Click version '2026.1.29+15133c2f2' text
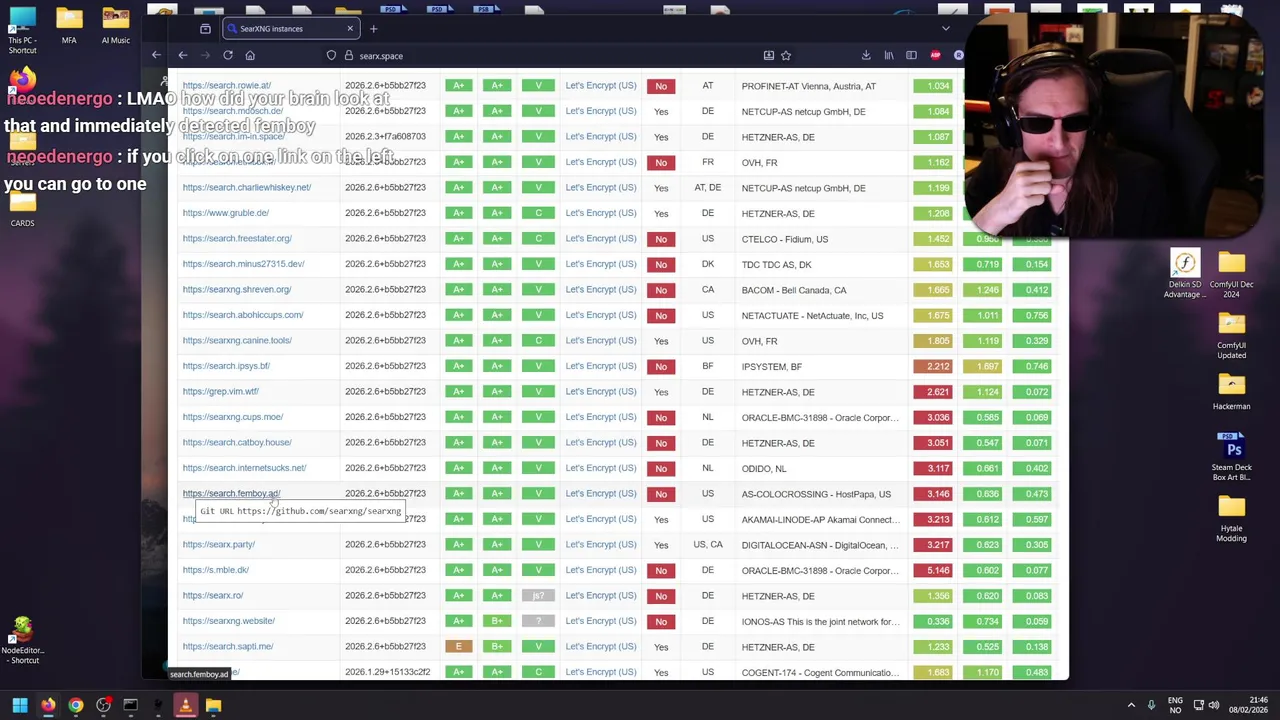This screenshot has width=1280, height=720. click(388, 673)
